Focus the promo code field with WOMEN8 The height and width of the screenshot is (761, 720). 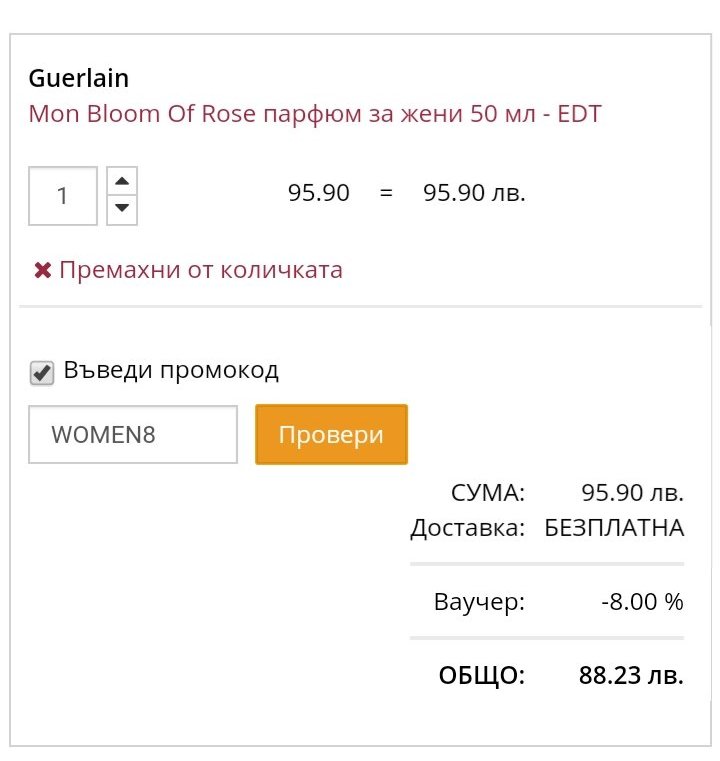tap(133, 434)
